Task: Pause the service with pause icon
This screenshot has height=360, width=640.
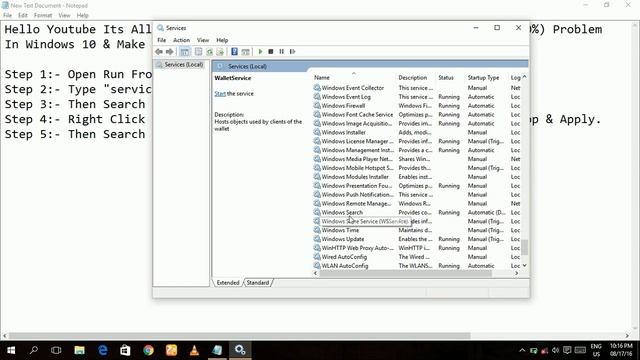Action: [282, 52]
